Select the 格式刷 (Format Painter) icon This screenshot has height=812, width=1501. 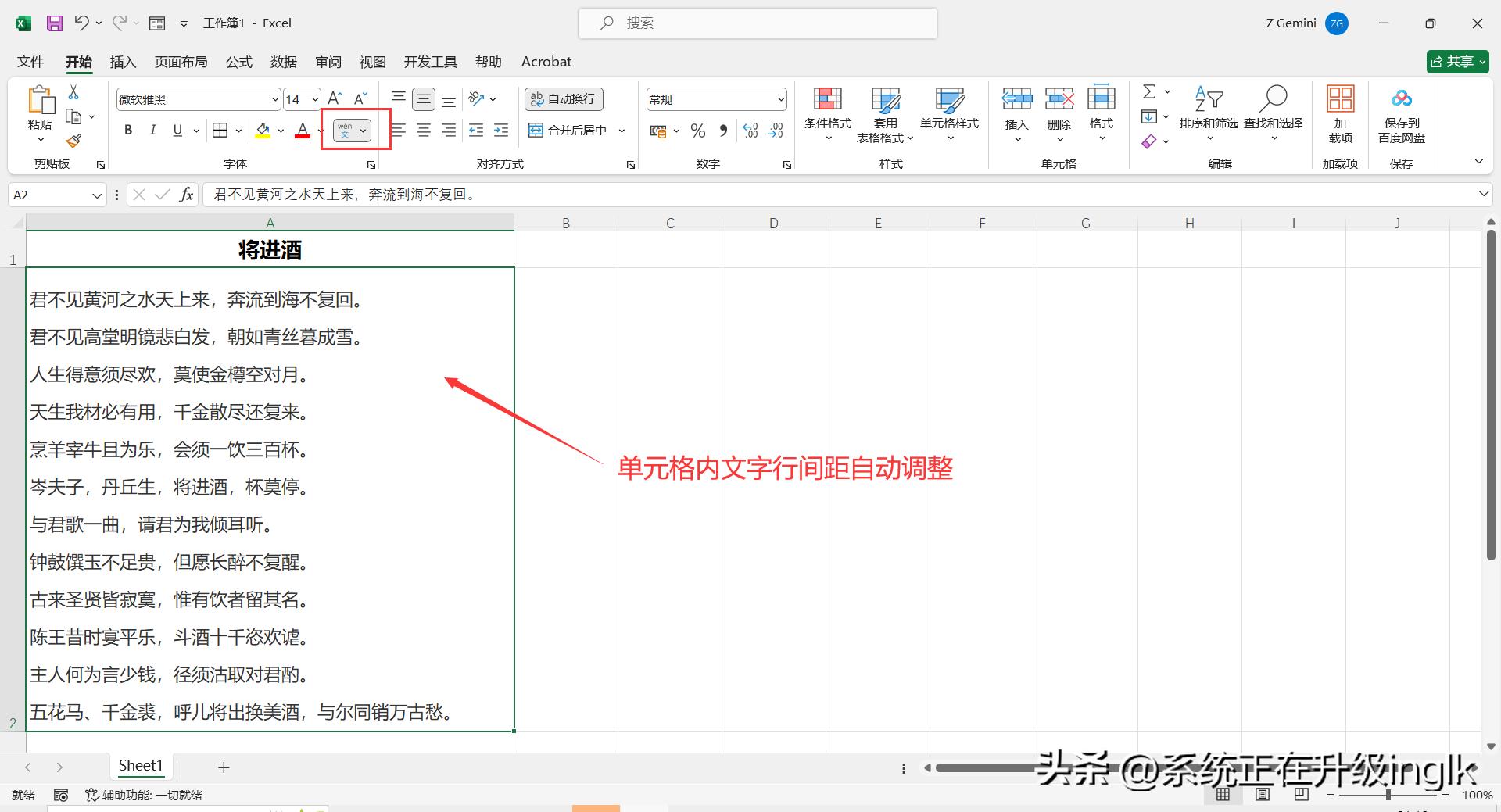tap(74, 141)
